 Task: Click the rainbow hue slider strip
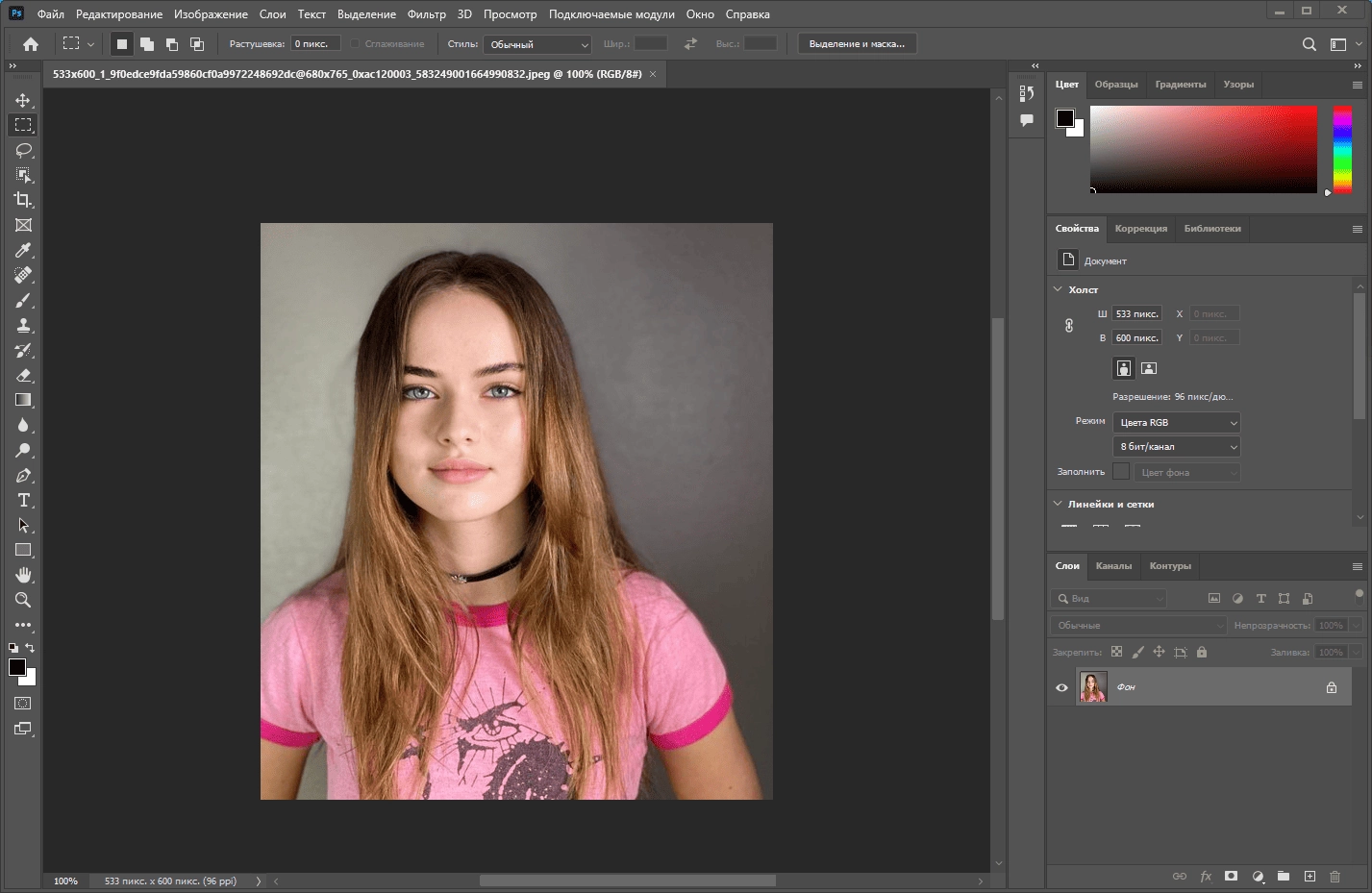coord(1342,149)
